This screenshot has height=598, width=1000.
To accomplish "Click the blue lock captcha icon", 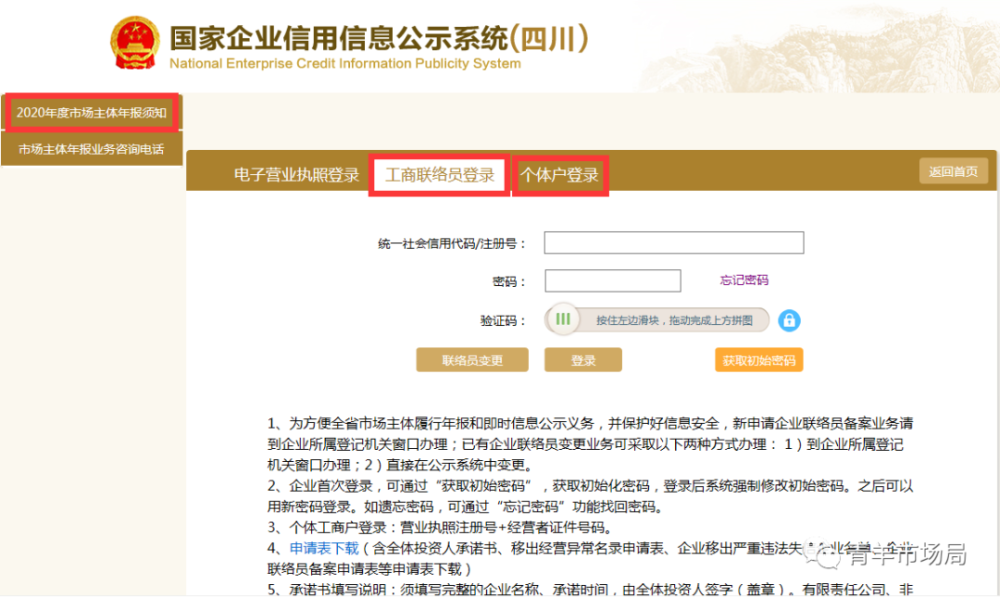I will (789, 320).
